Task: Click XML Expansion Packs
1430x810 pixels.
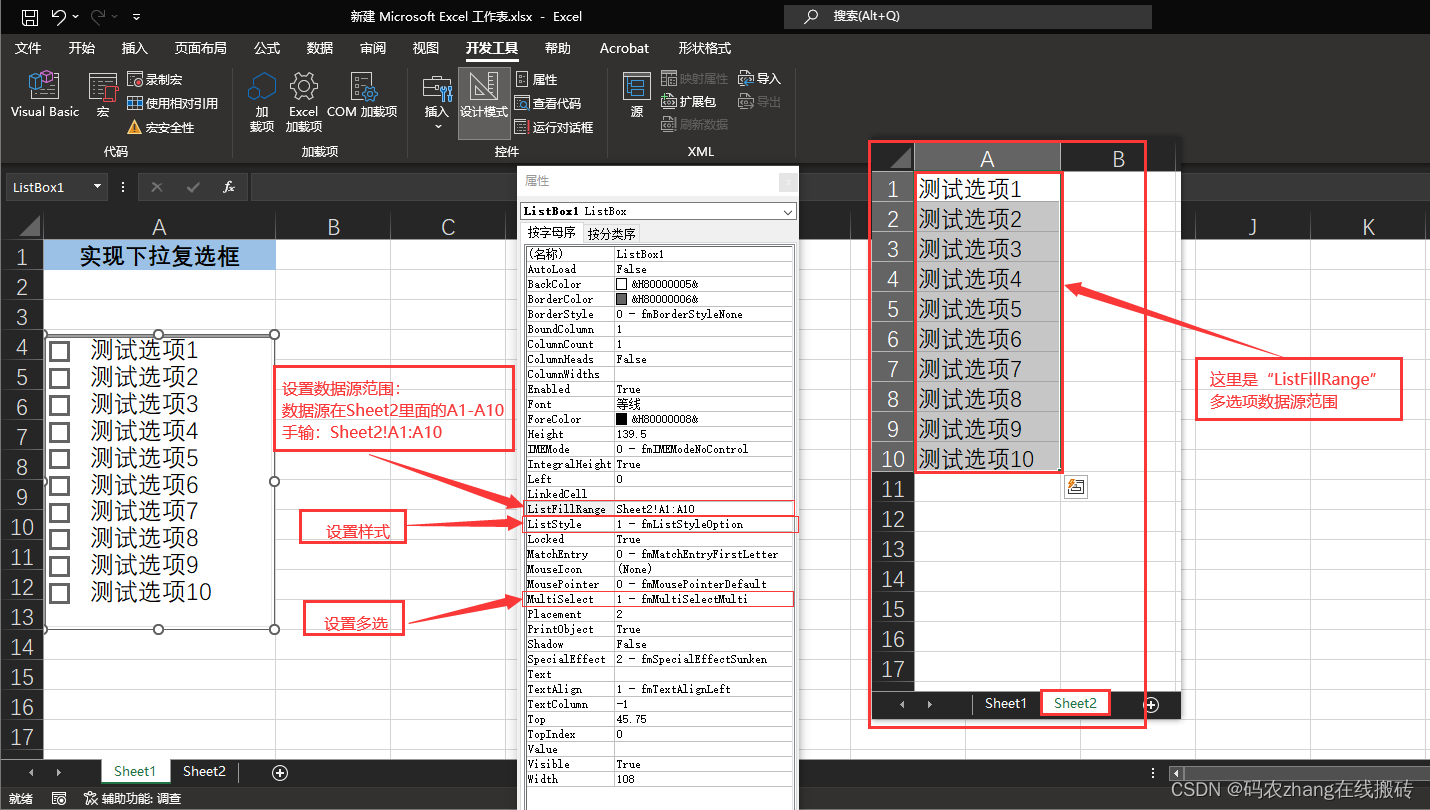Action: [689, 101]
